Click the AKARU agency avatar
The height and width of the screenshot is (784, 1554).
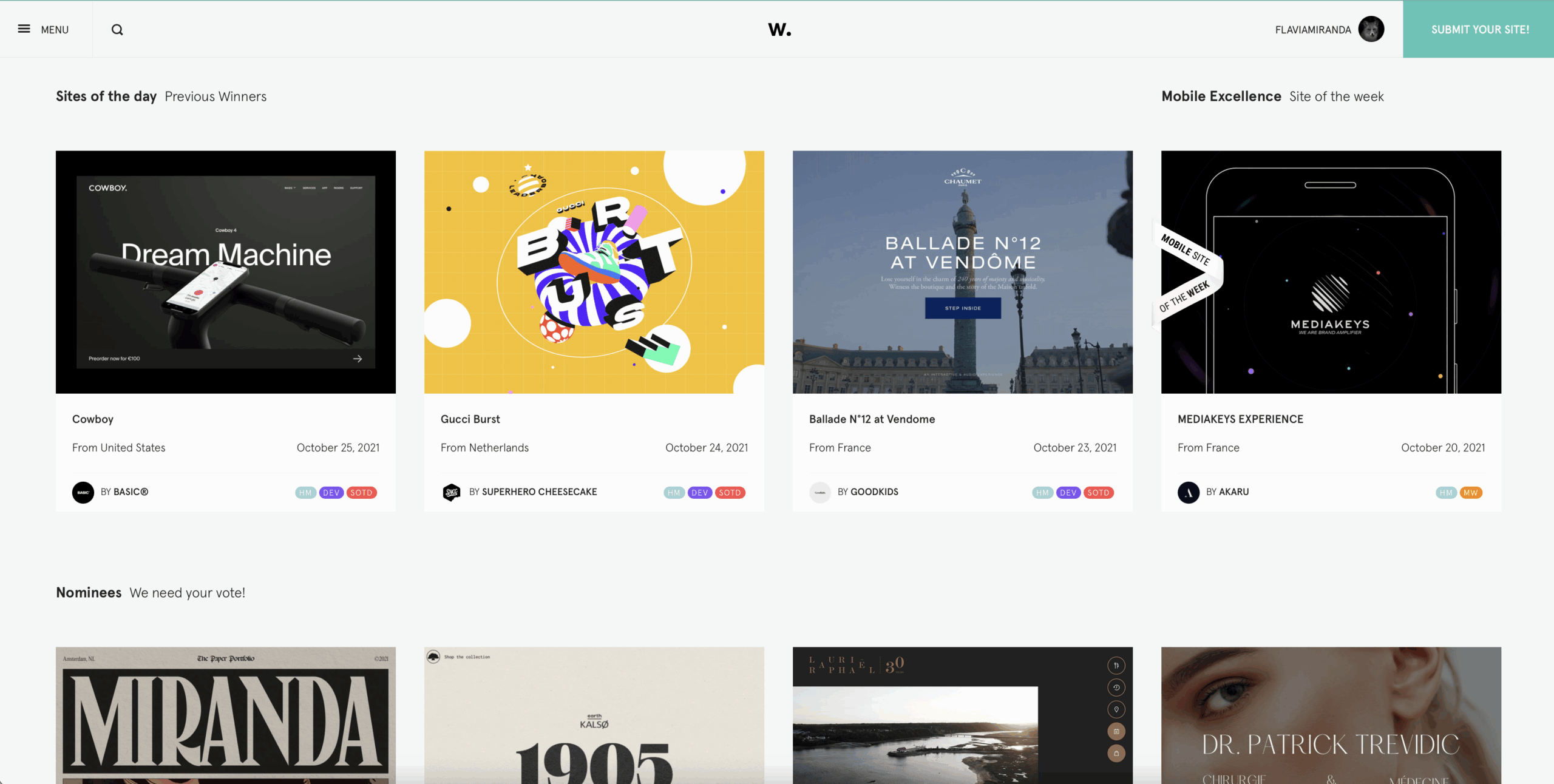pos(1189,492)
